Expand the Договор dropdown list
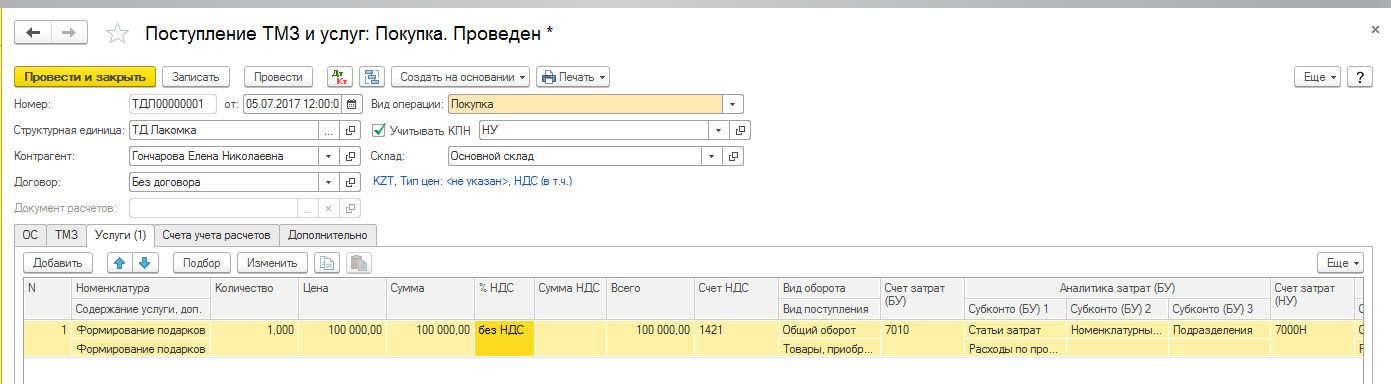 coord(329,183)
